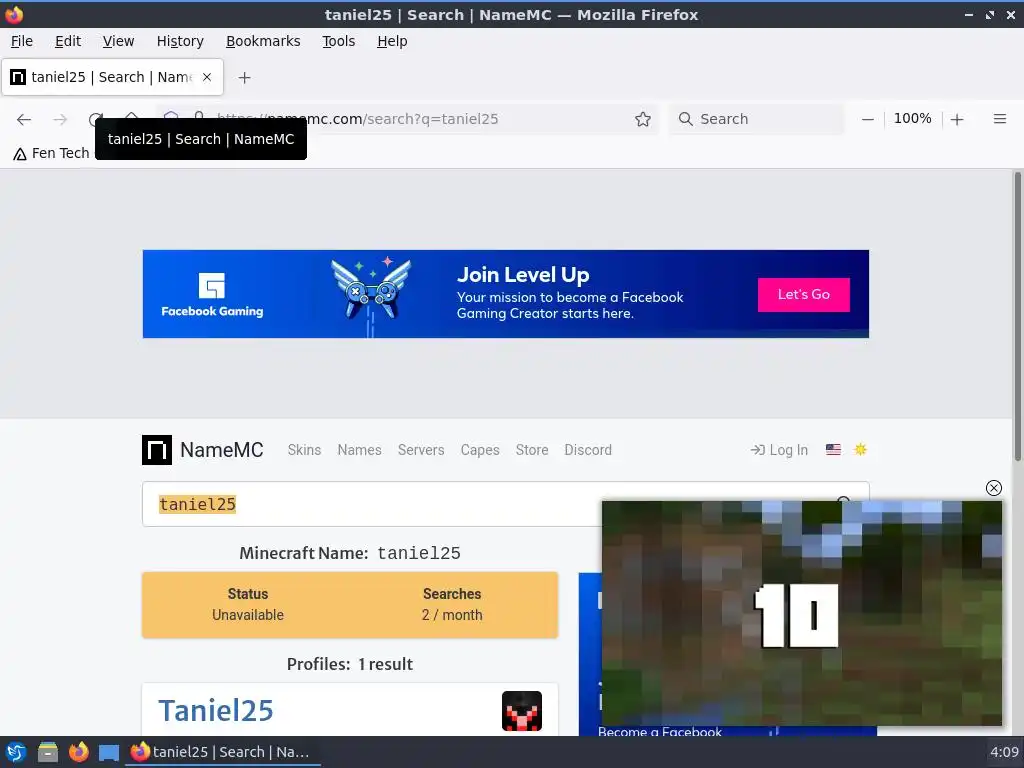The height and width of the screenshot is (768, 1024).
Task: Open the Edit menu
Action: (68, 41)
